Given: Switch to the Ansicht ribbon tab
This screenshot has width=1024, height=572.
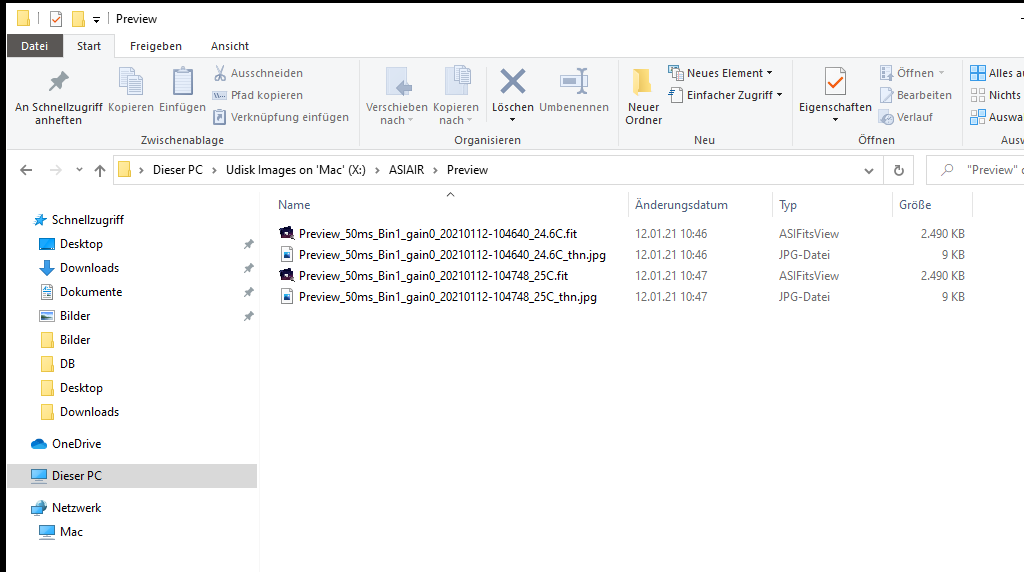Looking at the screenshot, I should pos(229,46).
